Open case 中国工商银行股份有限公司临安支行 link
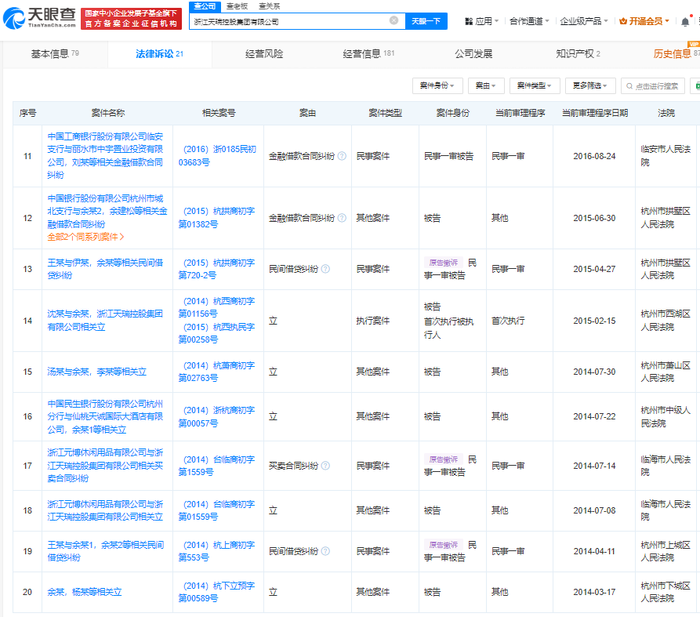 tap(105, 155)
